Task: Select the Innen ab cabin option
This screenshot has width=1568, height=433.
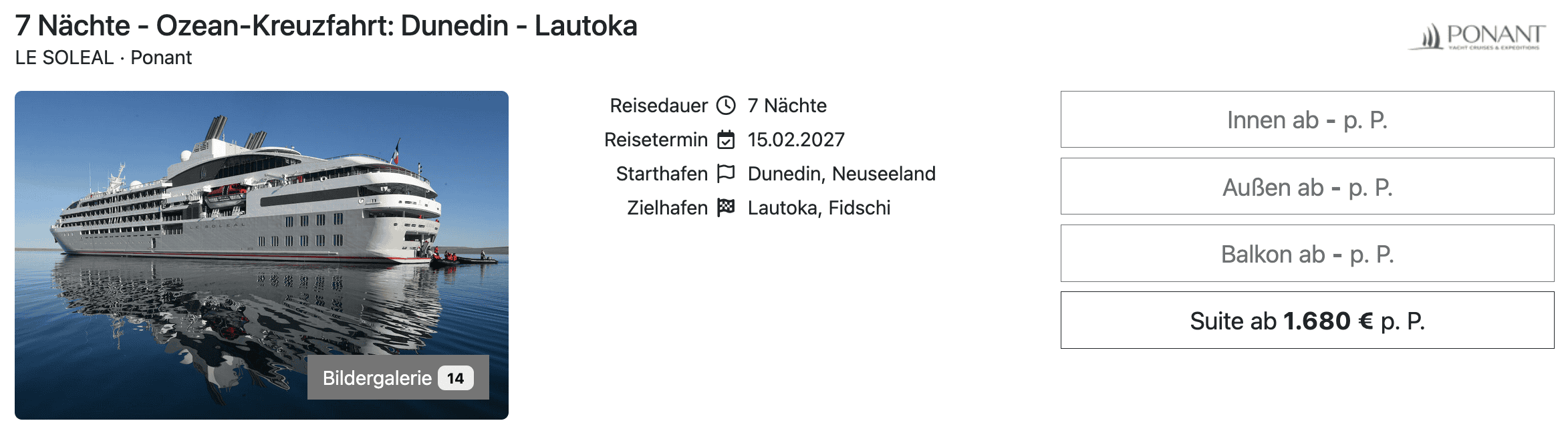Action: (1307, 120)
